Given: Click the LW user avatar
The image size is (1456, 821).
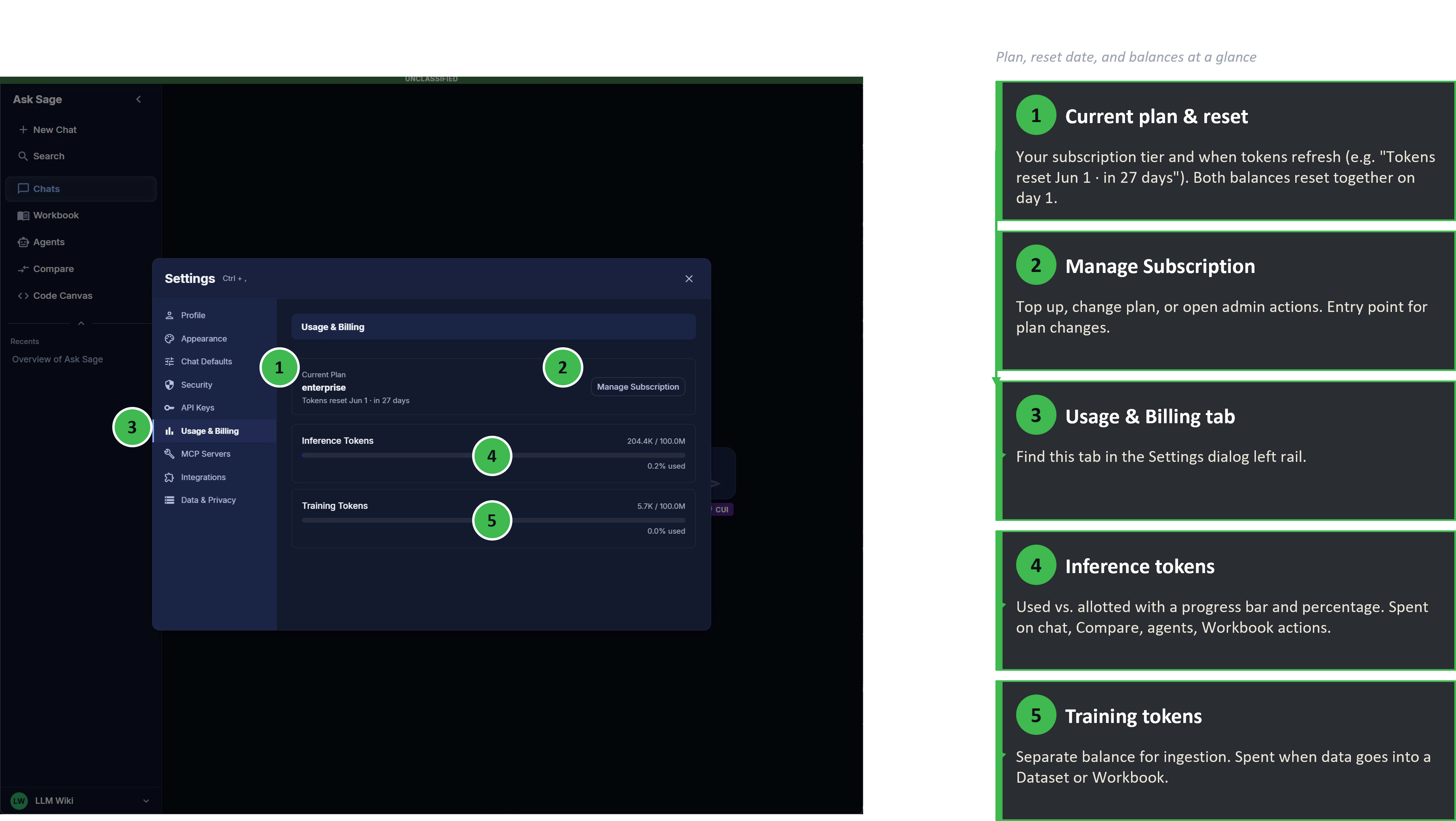Looking at the screenshot, I should click(x=19, y=801).
